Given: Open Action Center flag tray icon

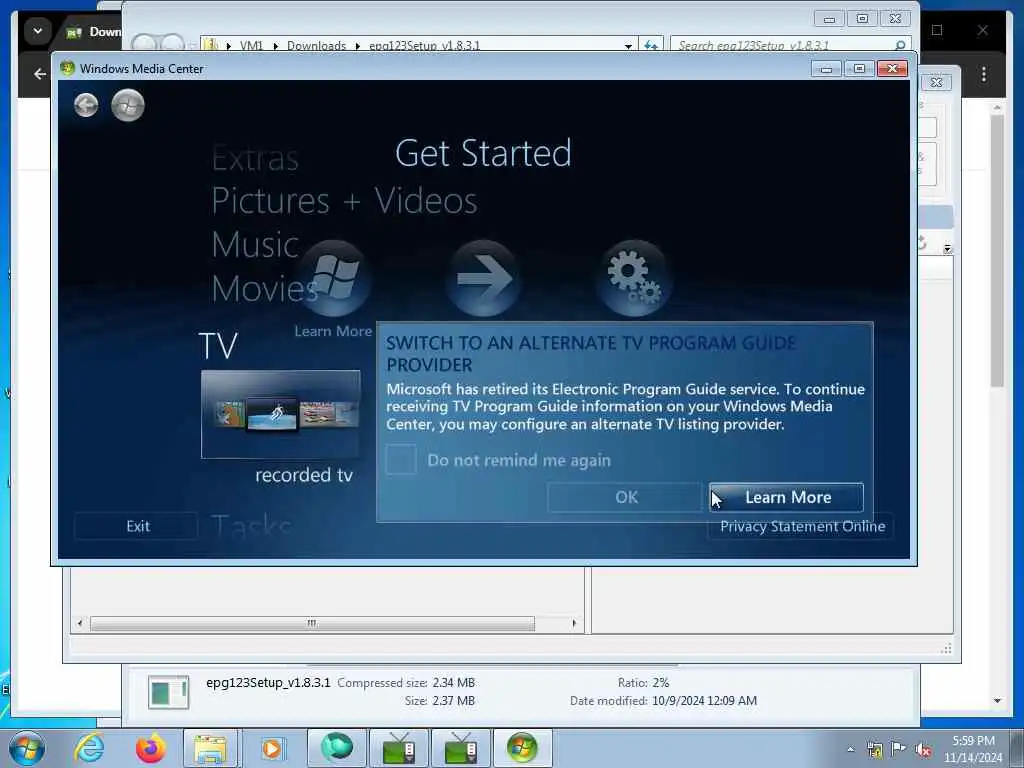Looking at the screenshot, I should click(899, 748).
